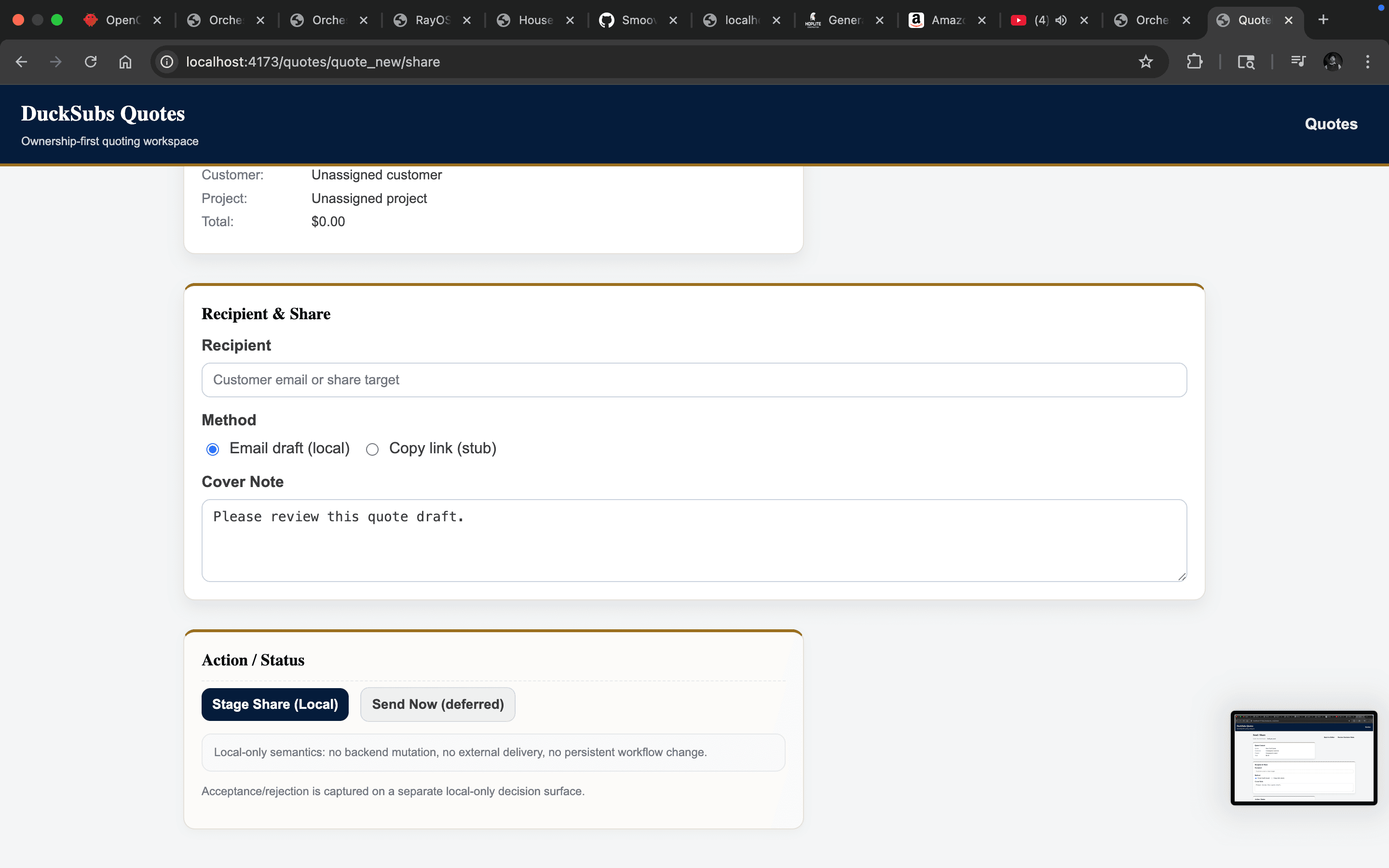
Task: Click the site info icon in address bar
Action: pos(167,62)
